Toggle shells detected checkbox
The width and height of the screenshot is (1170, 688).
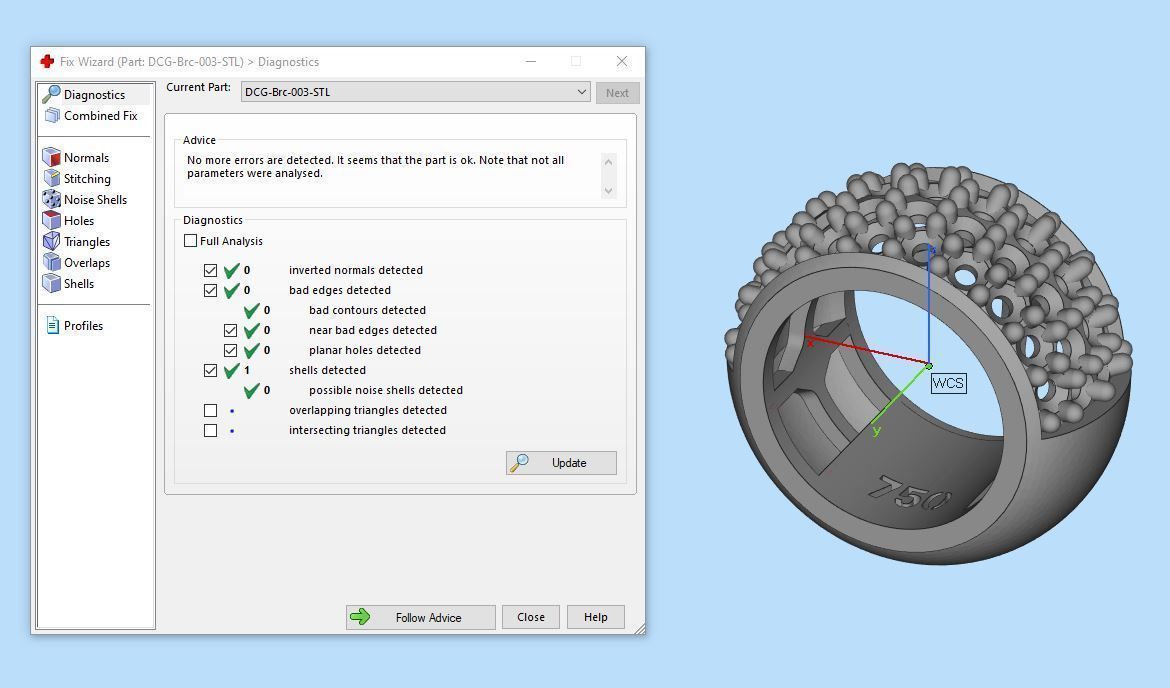[210, 370]
